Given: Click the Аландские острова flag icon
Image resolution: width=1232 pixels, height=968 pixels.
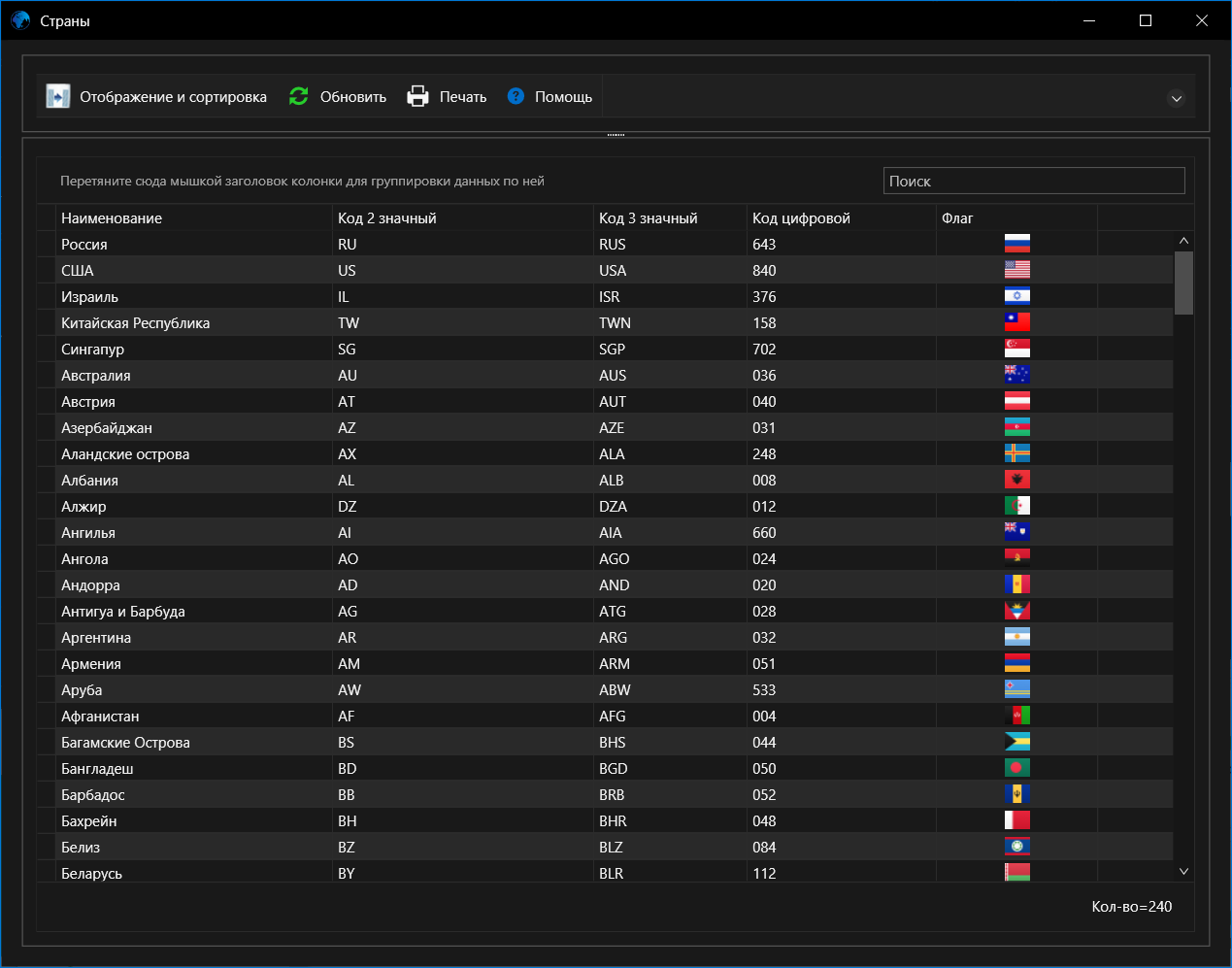Looking at the screenshot, I should [1017, 453].
